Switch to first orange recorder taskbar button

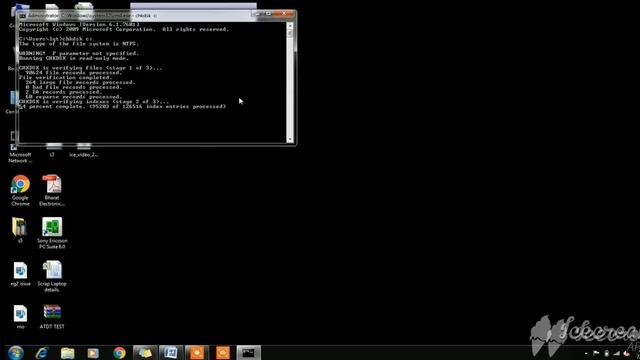(197, 353)
